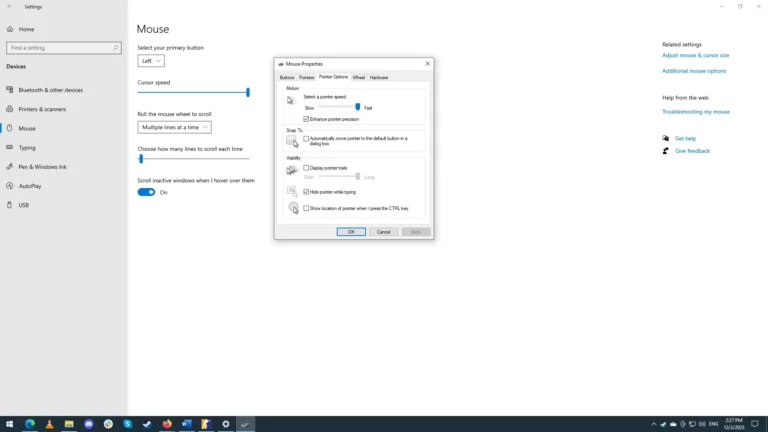Image resolution: width=768 pixels, height=432 pixels.
Task: Select the Pointer Options tab
Action: [x=334, y=77]
